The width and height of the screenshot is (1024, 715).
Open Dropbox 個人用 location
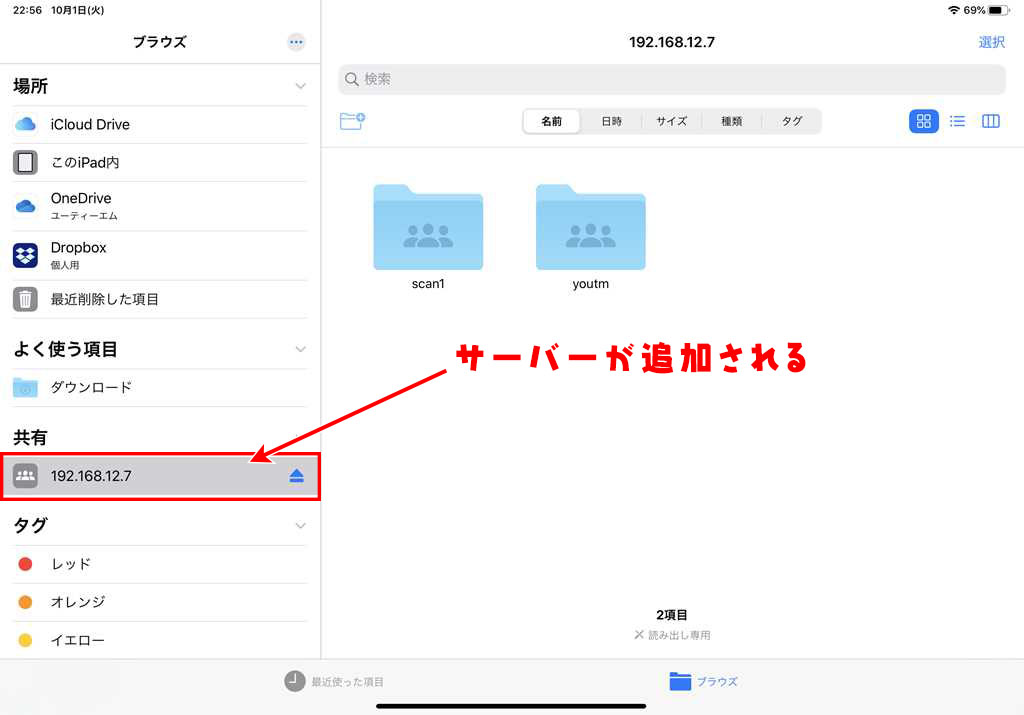click(x=159, y=255)
